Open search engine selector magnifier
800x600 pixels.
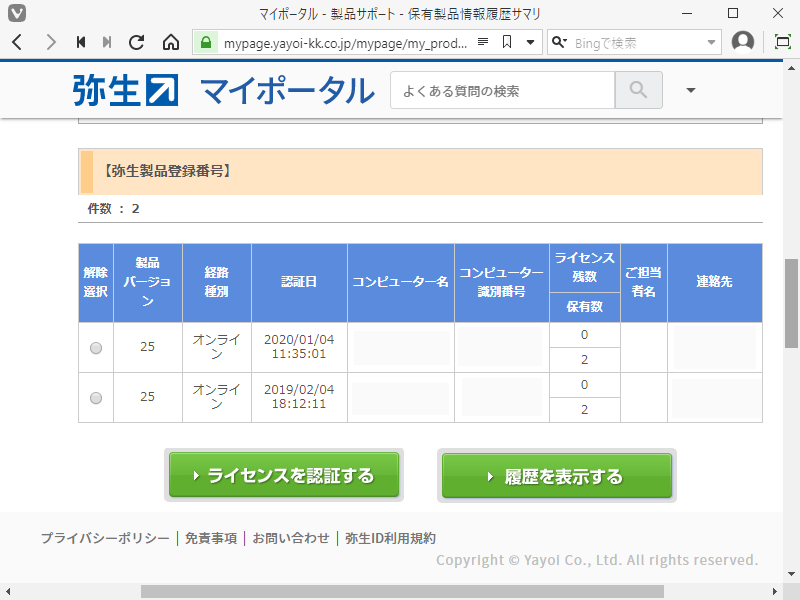(x=560, y=42)
